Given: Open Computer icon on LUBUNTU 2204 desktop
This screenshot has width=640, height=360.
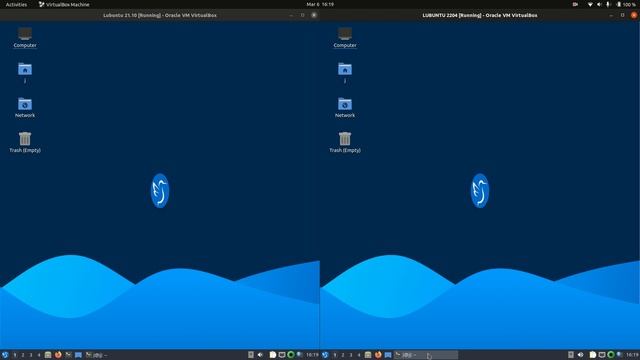Looking at the screenshot, I should (345, 38).
